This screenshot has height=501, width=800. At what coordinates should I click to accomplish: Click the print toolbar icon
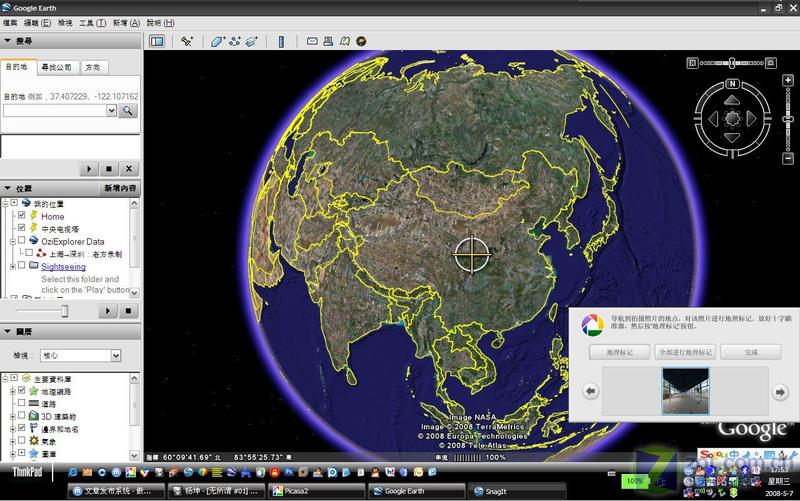pyautogui.click(x=328, y=41)
